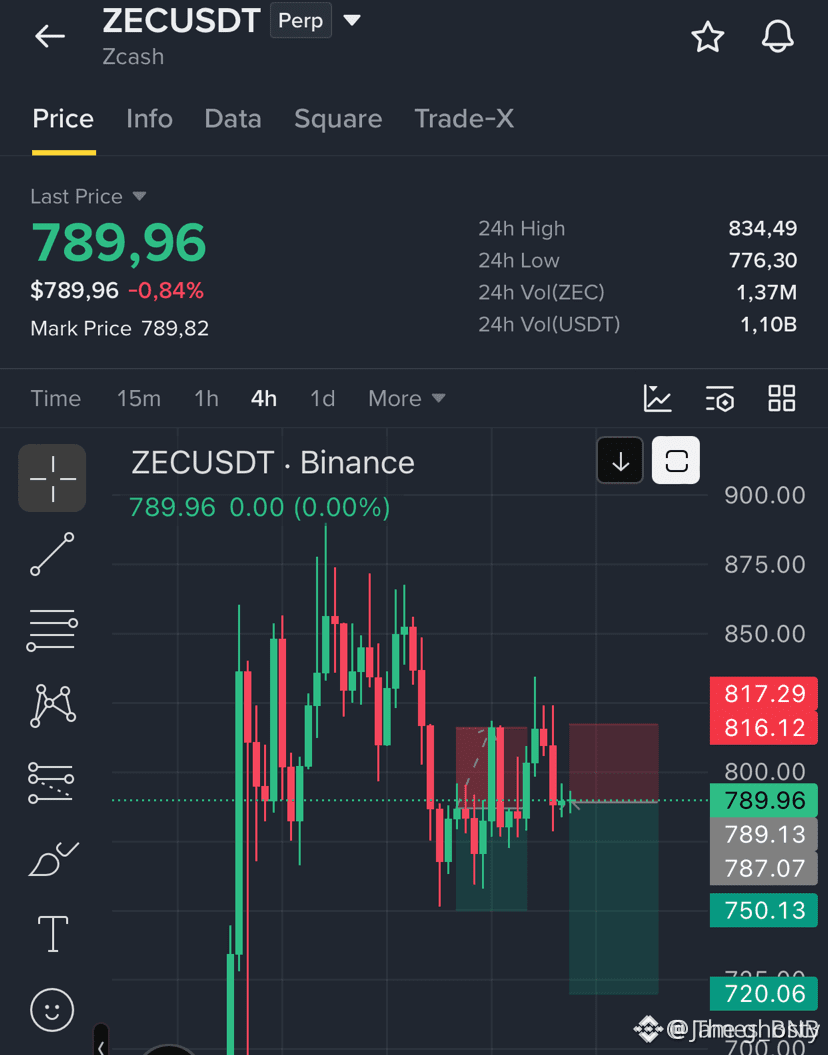Select the text annotation tool
The image size is (828, 1055).
pyautogui.click(x=52, y=934)
